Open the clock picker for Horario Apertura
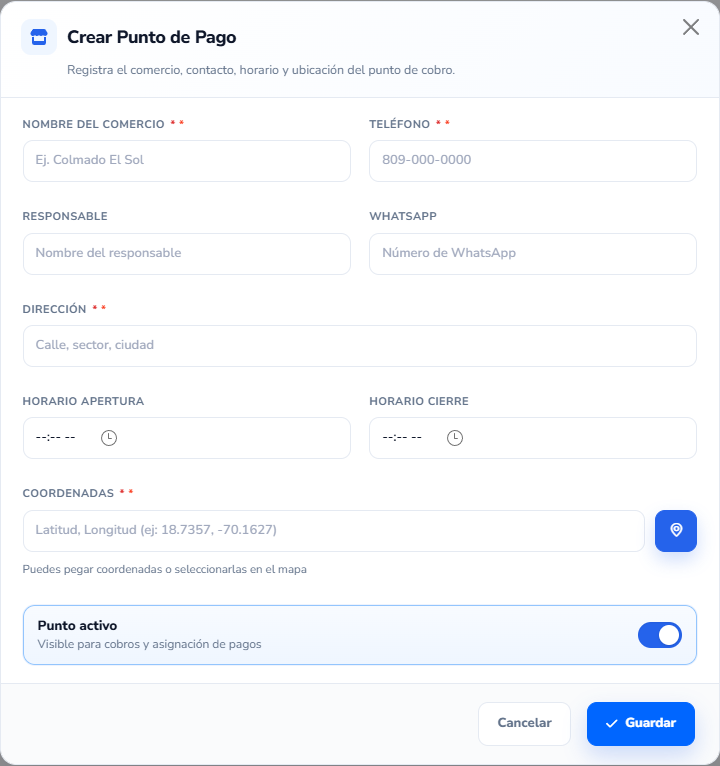 pyautogui.click(x=109, y=438)
